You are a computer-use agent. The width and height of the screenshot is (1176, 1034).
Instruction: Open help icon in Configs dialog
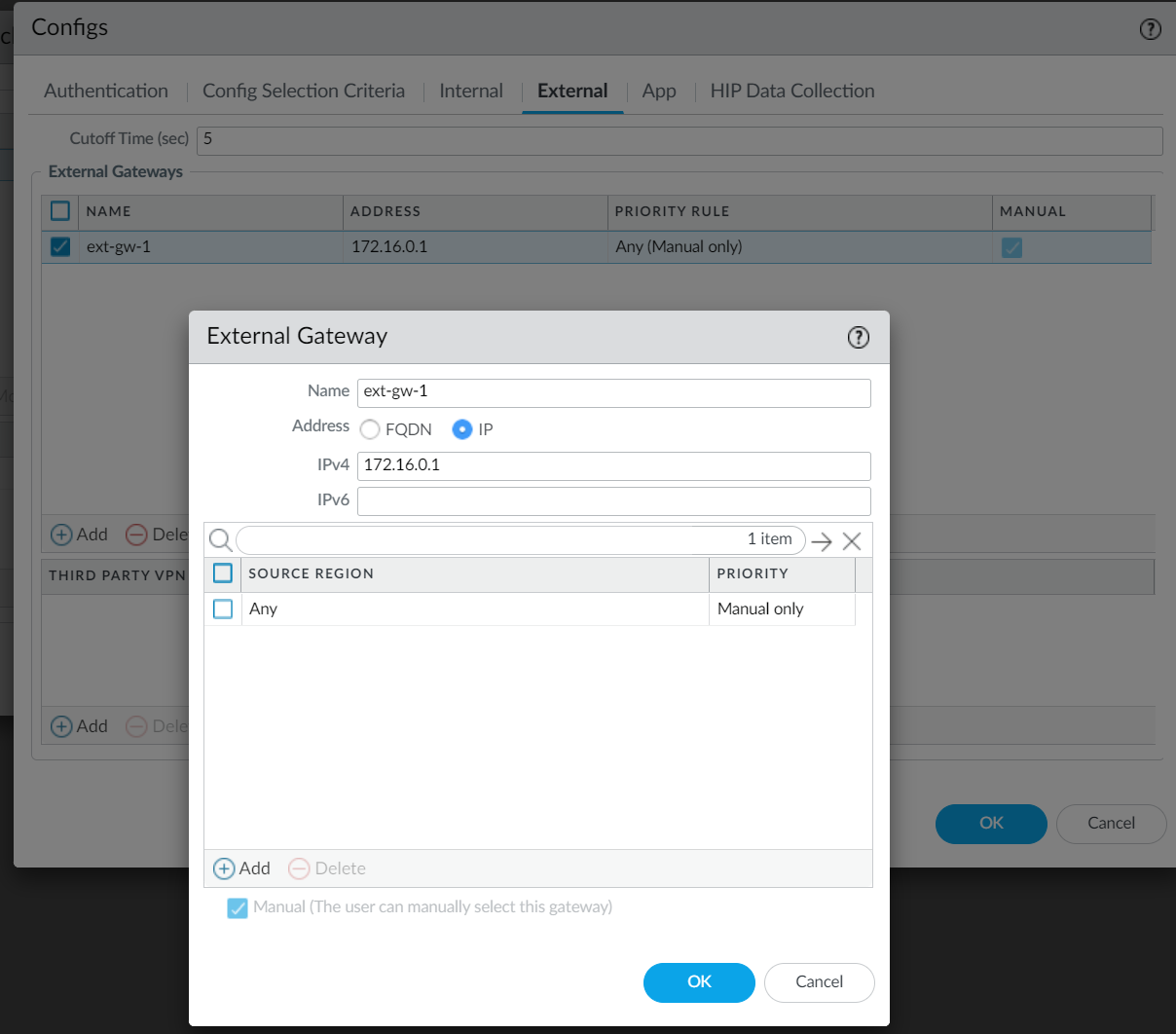(1150, 29)
